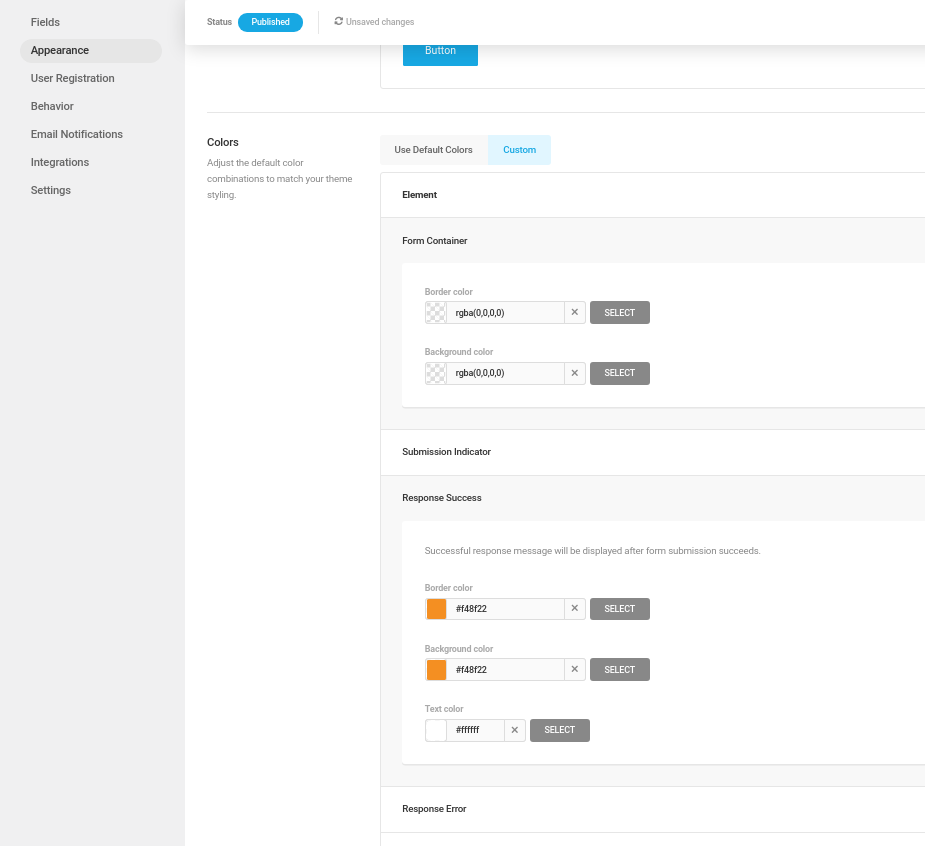This screenshot has height=846, width=925.
Task: Click the Colors section heading
Action: pyautogui.click(x=223, y=142)
